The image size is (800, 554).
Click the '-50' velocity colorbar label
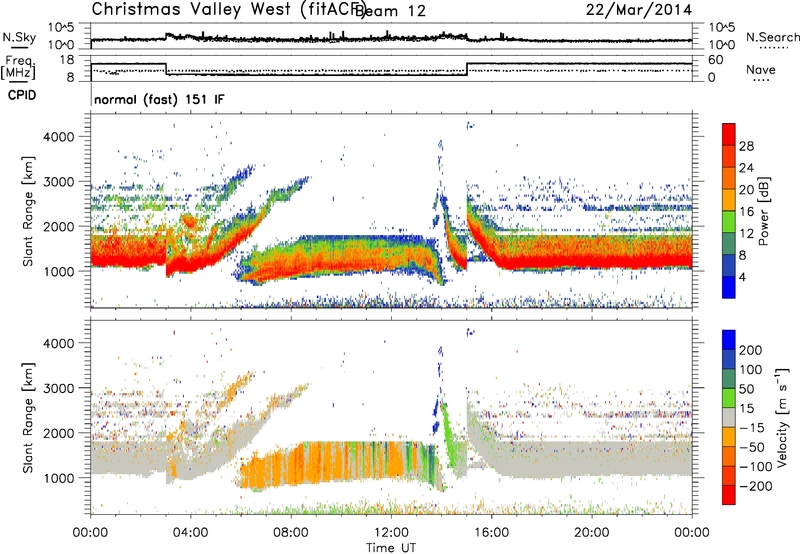tap(752, 447)
